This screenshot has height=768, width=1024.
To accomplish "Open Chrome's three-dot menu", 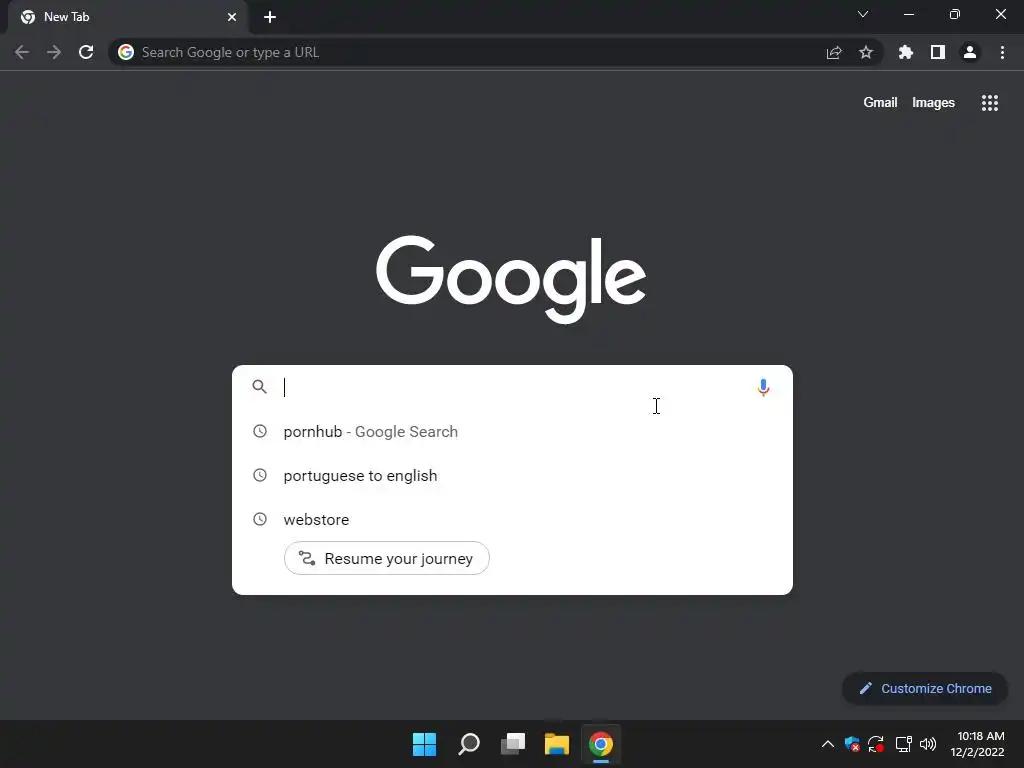I will click(1002, 52).
